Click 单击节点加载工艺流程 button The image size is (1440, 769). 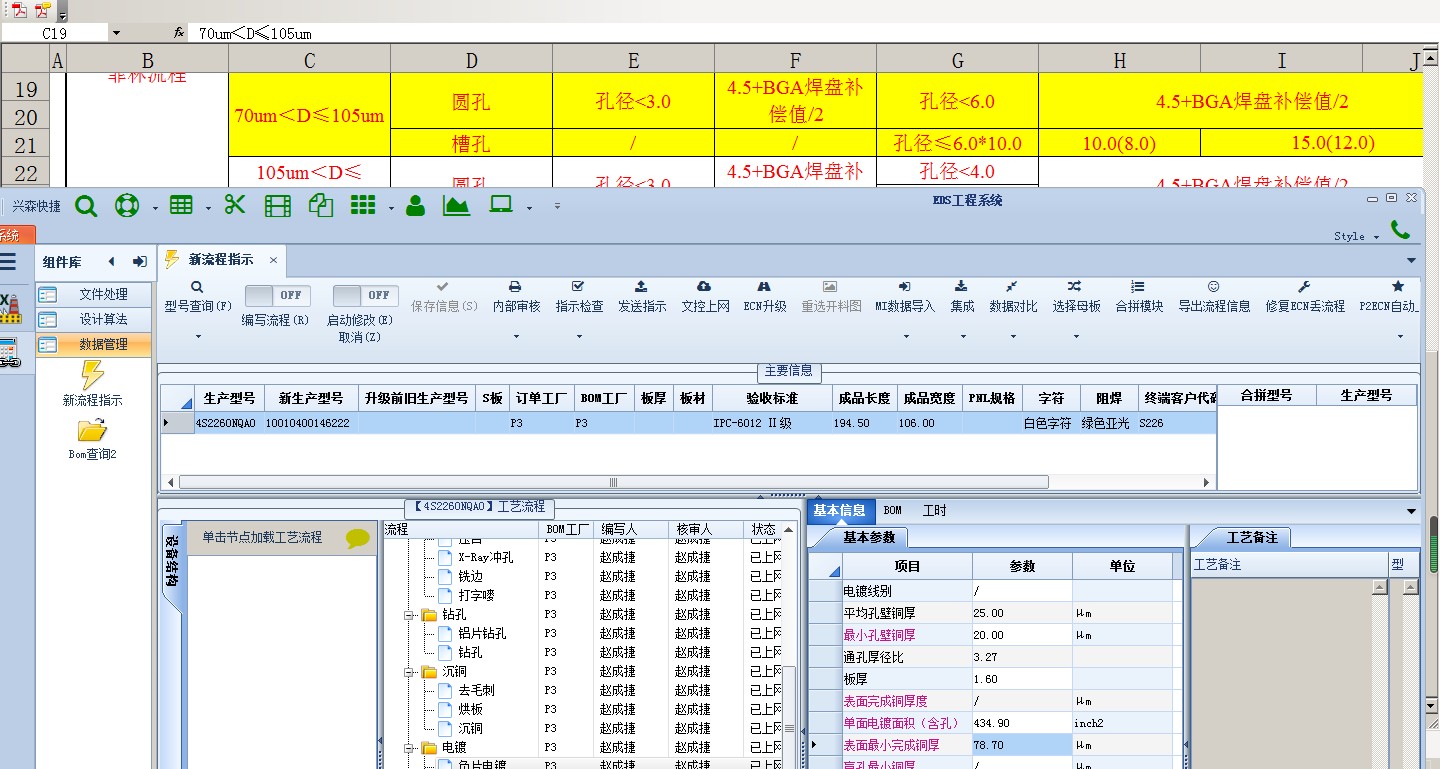pyautogui.click(x=263, y=538)
